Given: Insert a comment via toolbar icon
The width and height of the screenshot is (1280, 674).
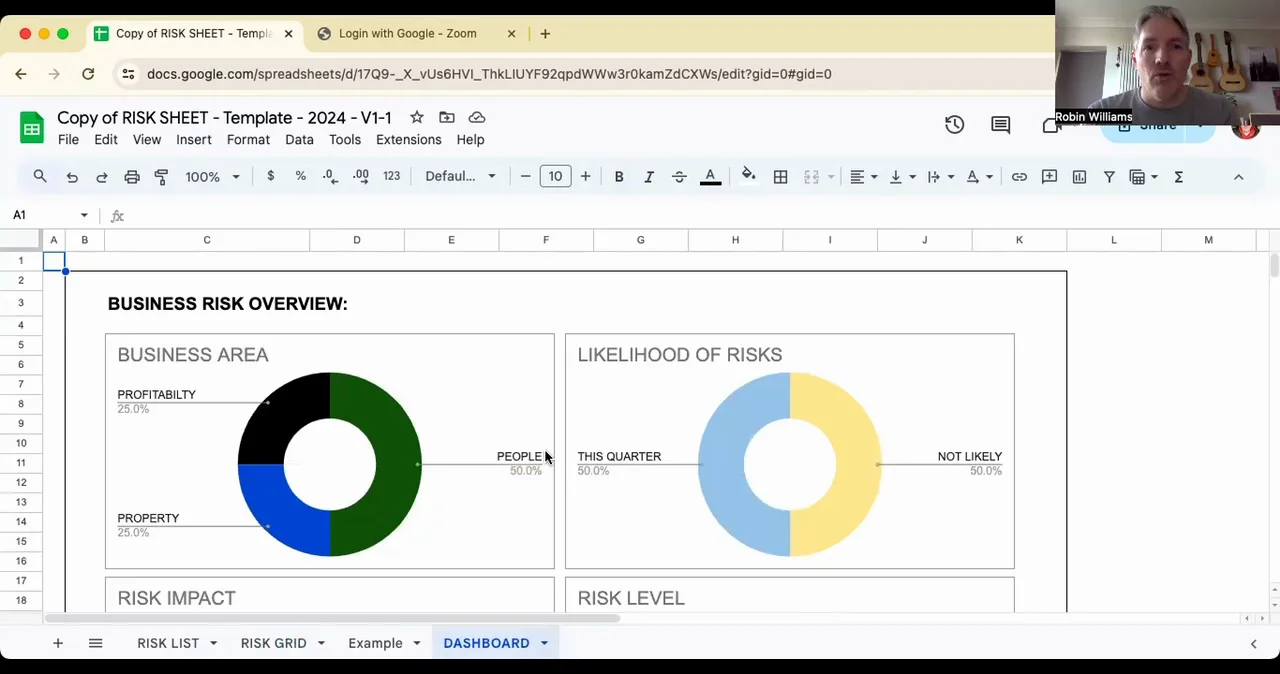Looking at the screenshot, I should click(1049, 176).
